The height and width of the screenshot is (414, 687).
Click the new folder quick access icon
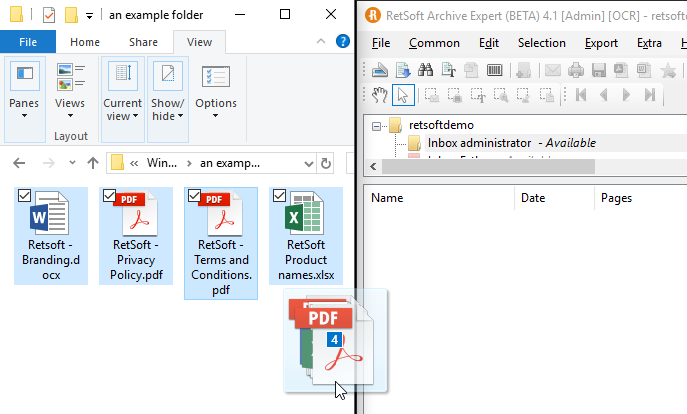coord(71,15)
